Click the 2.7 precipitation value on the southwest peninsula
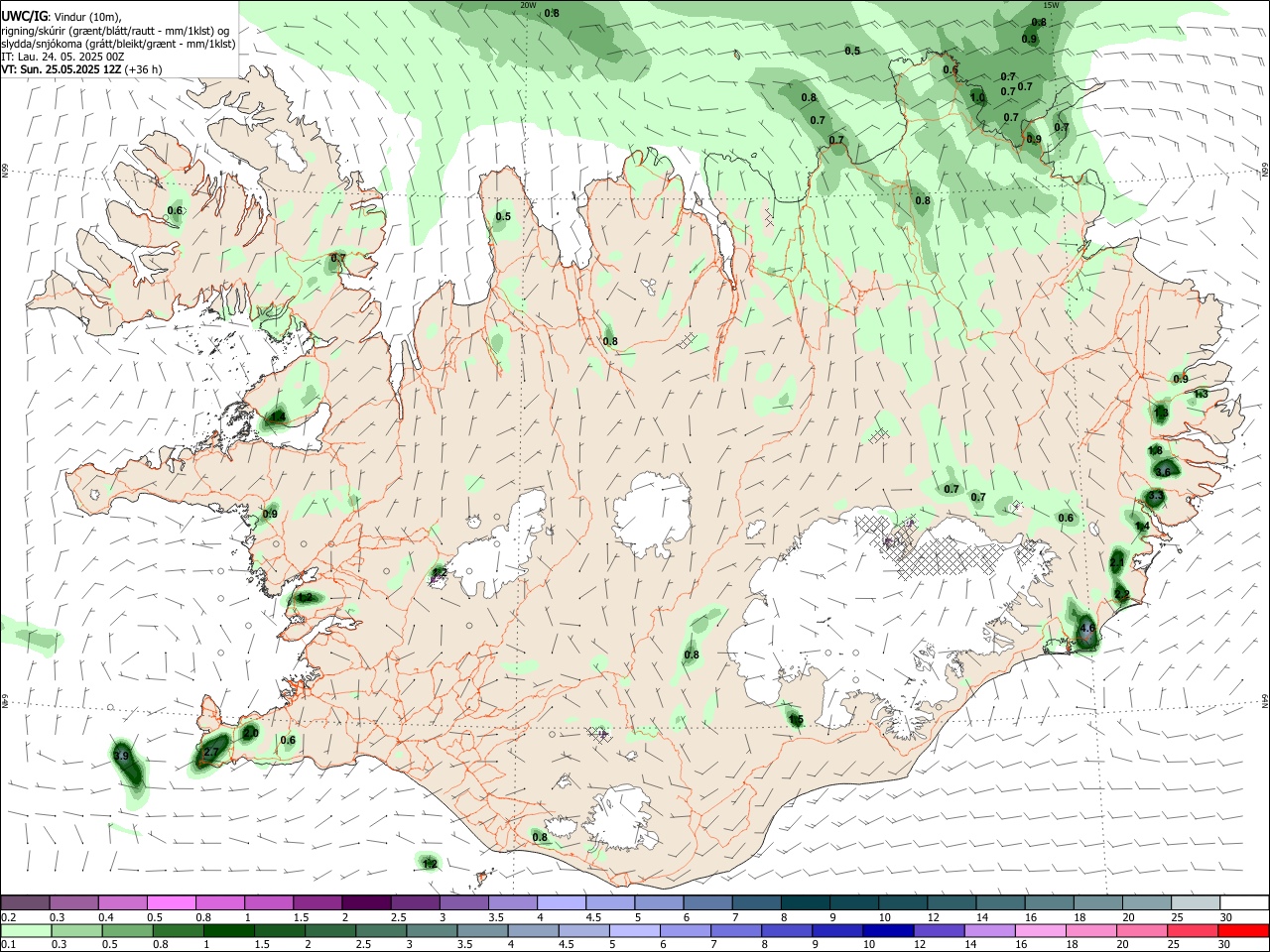1270x952 pixels. [210, 753]
